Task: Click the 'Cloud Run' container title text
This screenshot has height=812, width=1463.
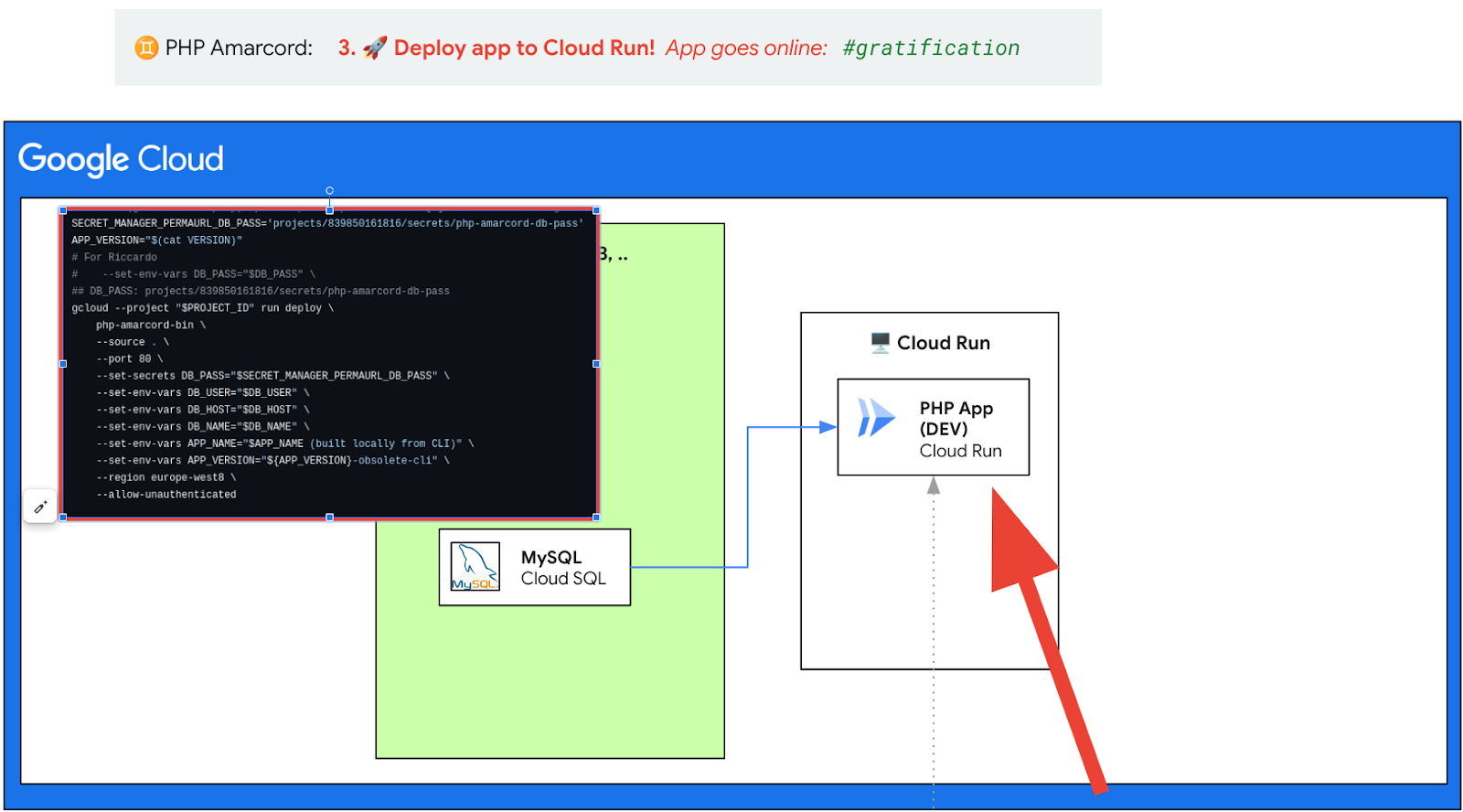Action: tap(943, 343)
